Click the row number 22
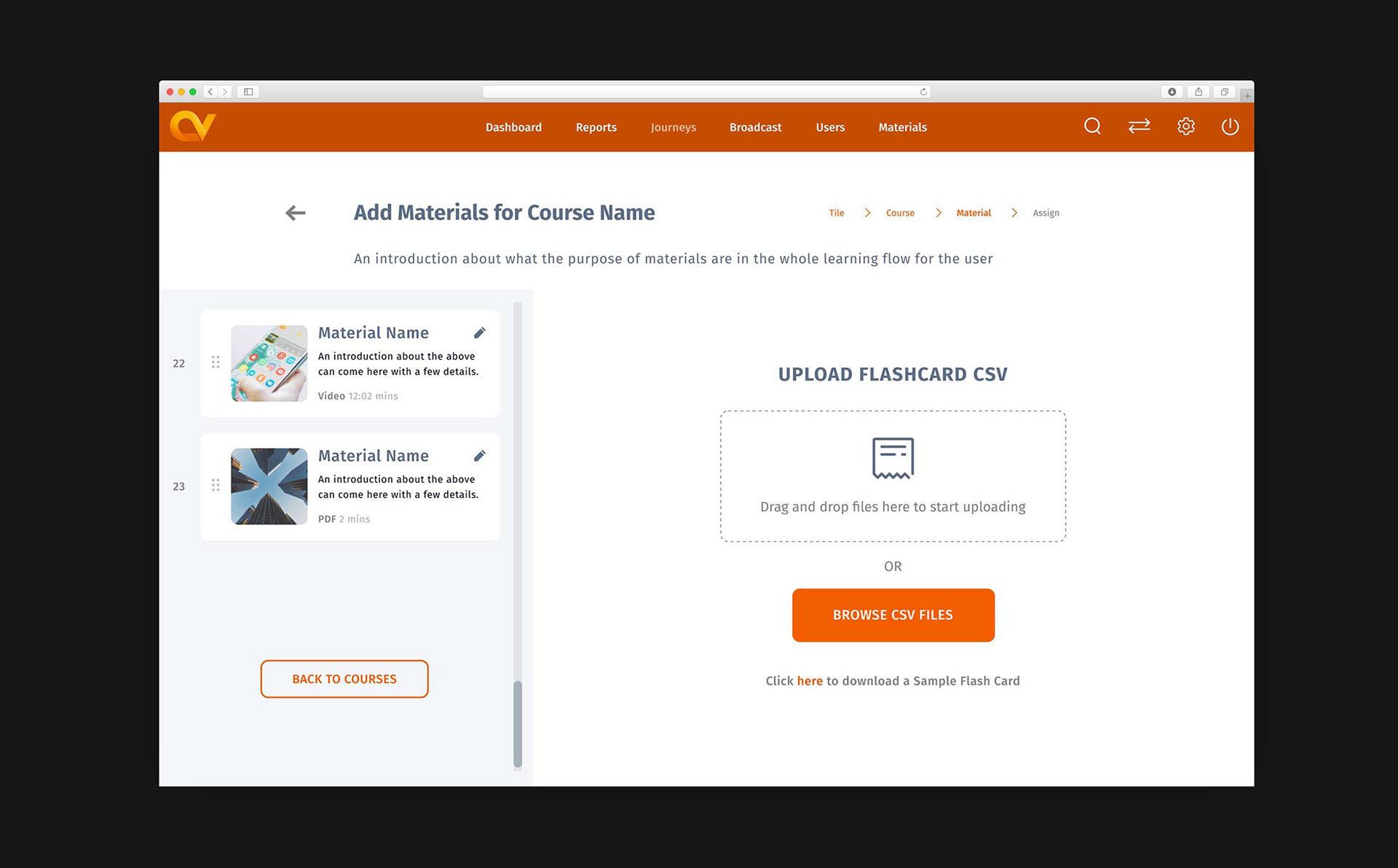The height and width of the screenshot is (868, 1398). pyautogui.click(x=179, y=363)
